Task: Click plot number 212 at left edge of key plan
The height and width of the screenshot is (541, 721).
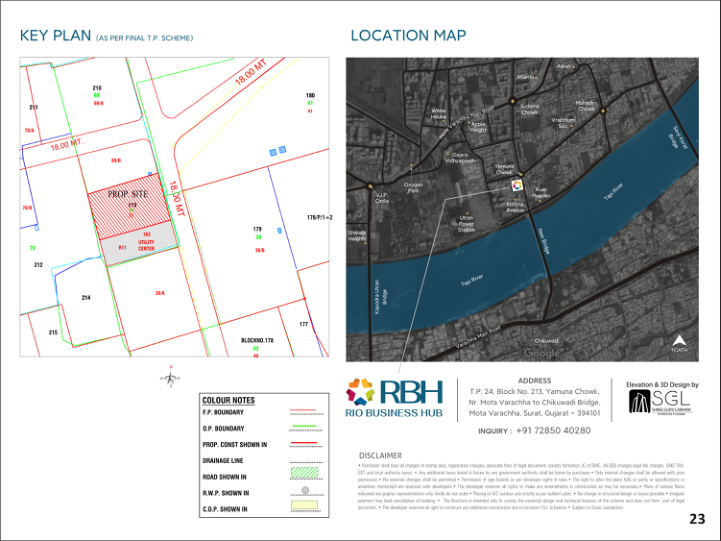Action: [x=38, y=265]
